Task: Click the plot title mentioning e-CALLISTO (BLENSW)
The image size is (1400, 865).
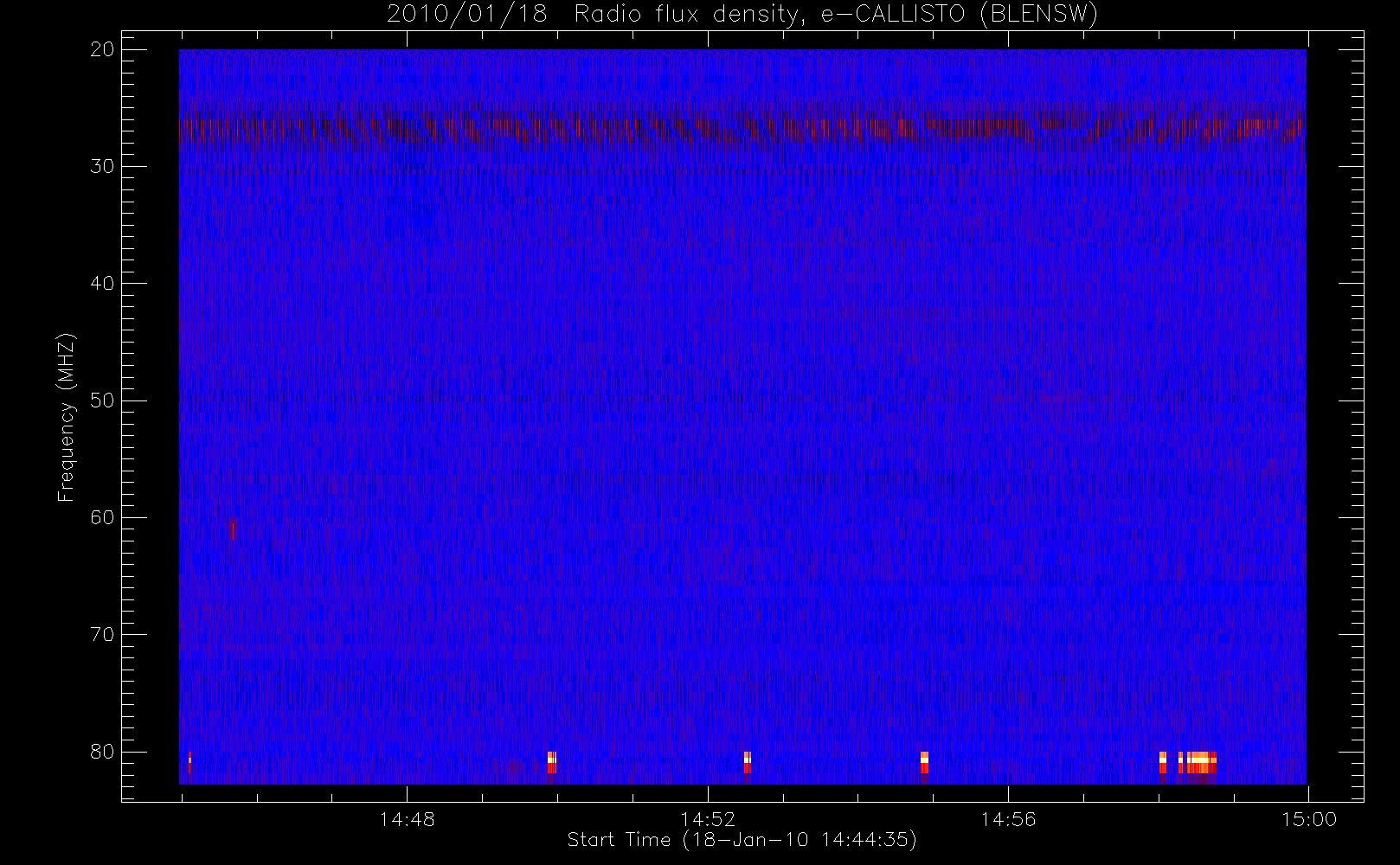Action: (x=742, y=15)
